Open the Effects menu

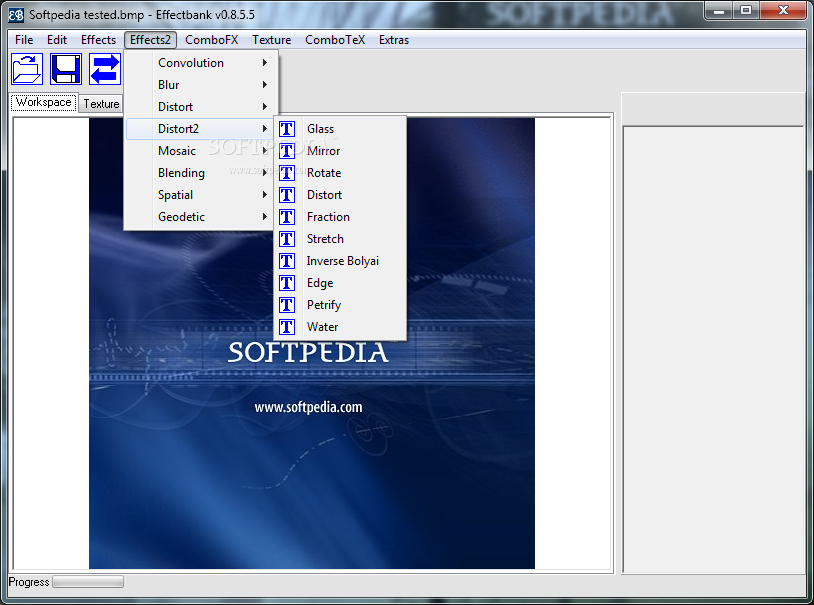(98, 40)
